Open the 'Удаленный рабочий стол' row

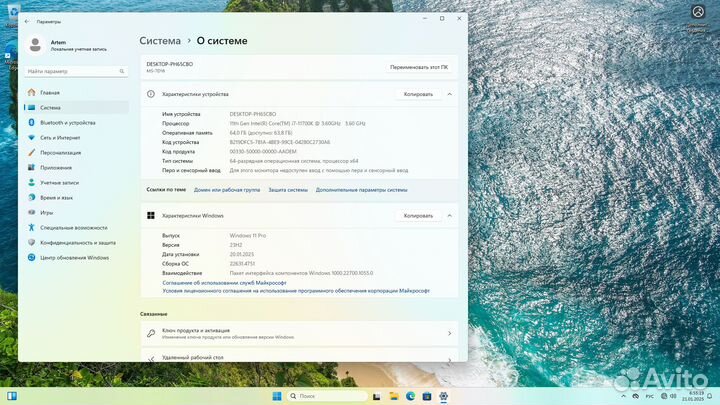coord(299,355)
